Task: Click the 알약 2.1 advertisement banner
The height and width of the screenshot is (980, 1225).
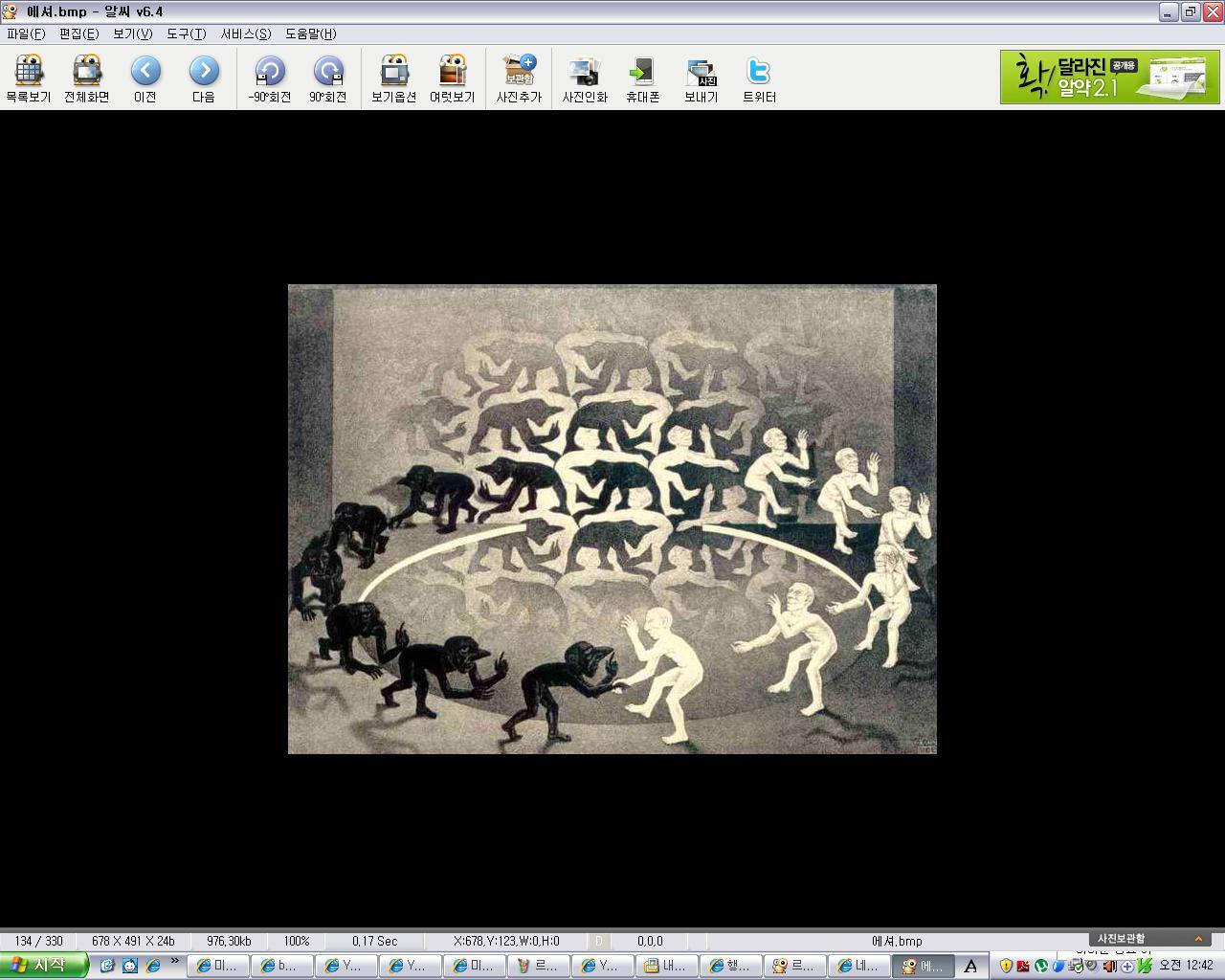Action: (x=1109, y=77)
